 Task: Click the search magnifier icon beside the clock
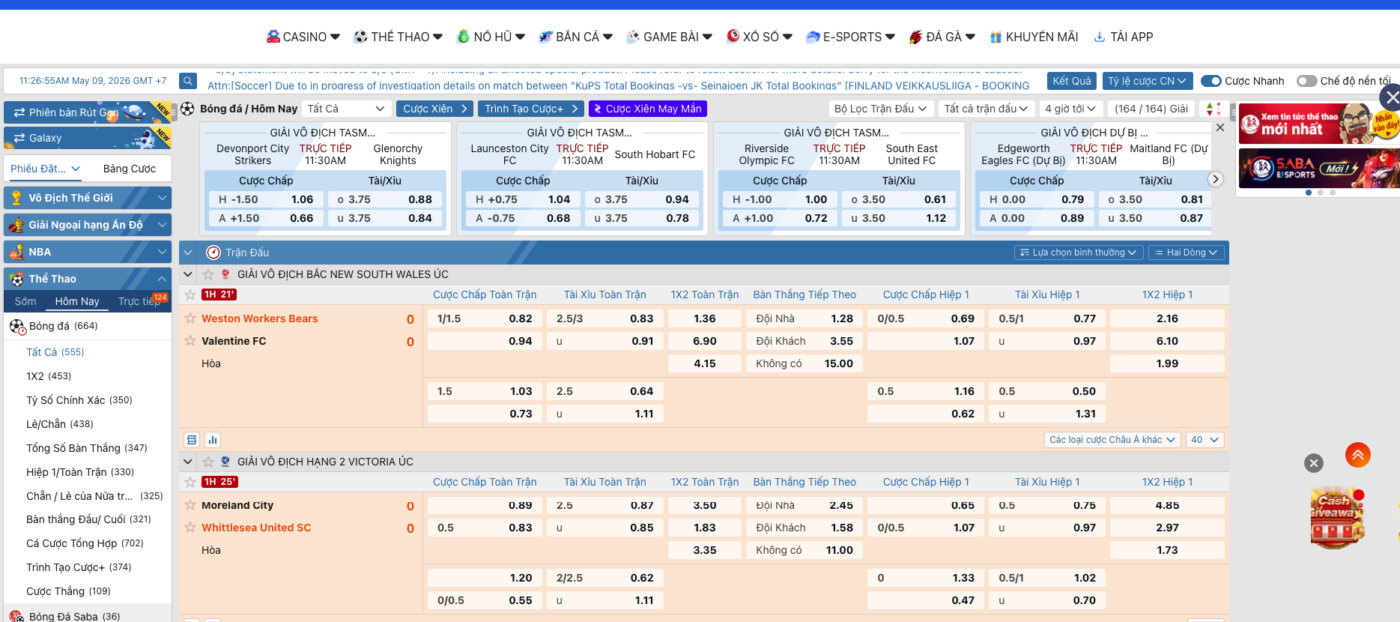coord(188,81)
